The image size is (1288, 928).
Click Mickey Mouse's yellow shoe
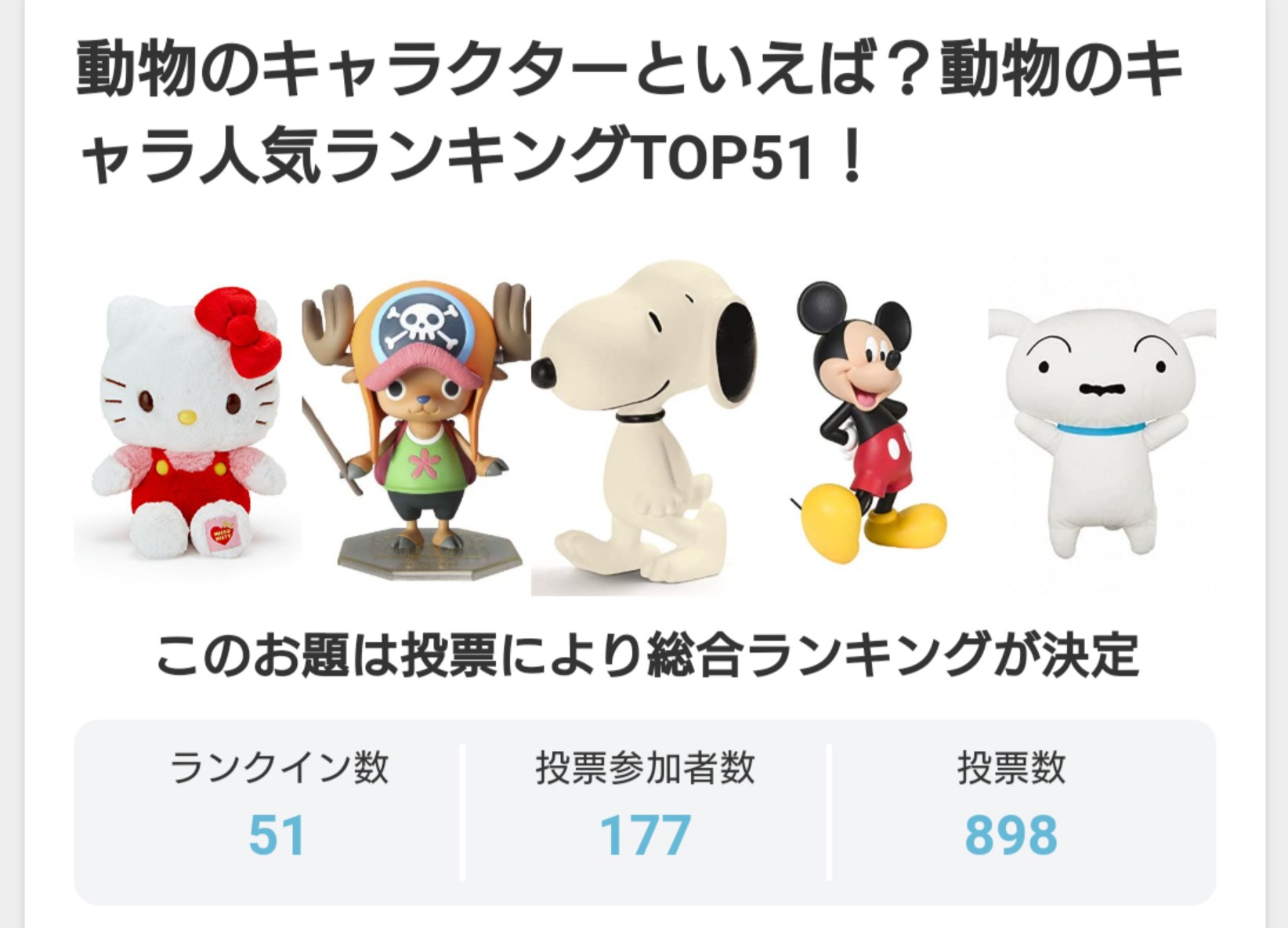click(835, 519)
